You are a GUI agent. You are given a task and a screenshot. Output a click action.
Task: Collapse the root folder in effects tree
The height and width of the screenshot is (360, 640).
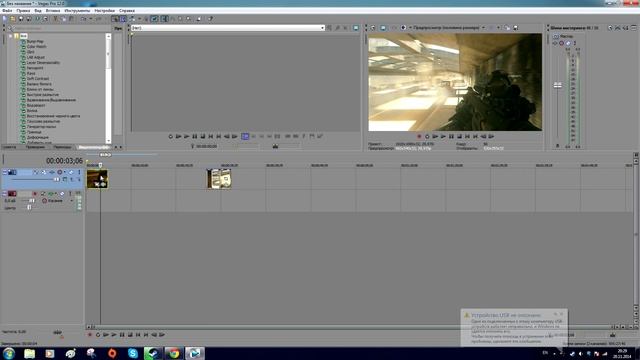[11, 36]
